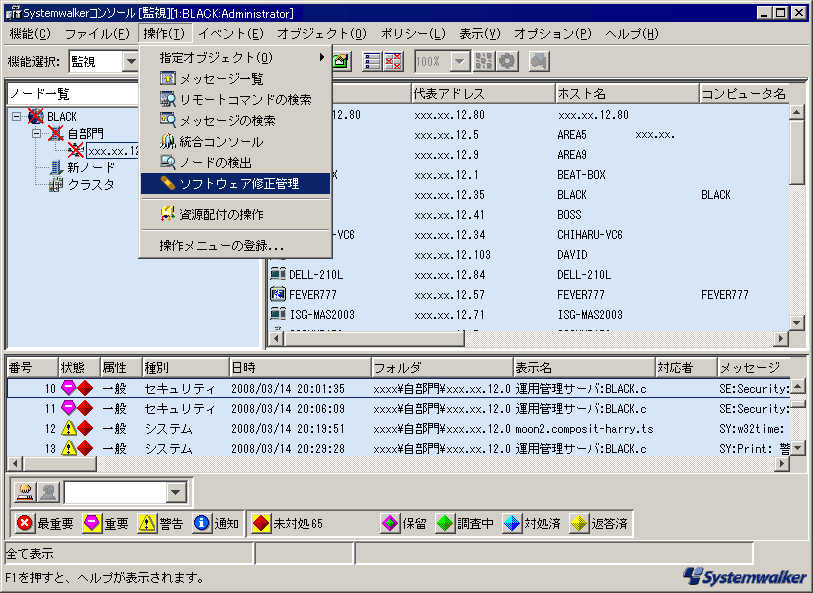The width and height of the screenshot is (813, 593).
Task: Sort events by 表示名 column header
Action: coord(584,368)
